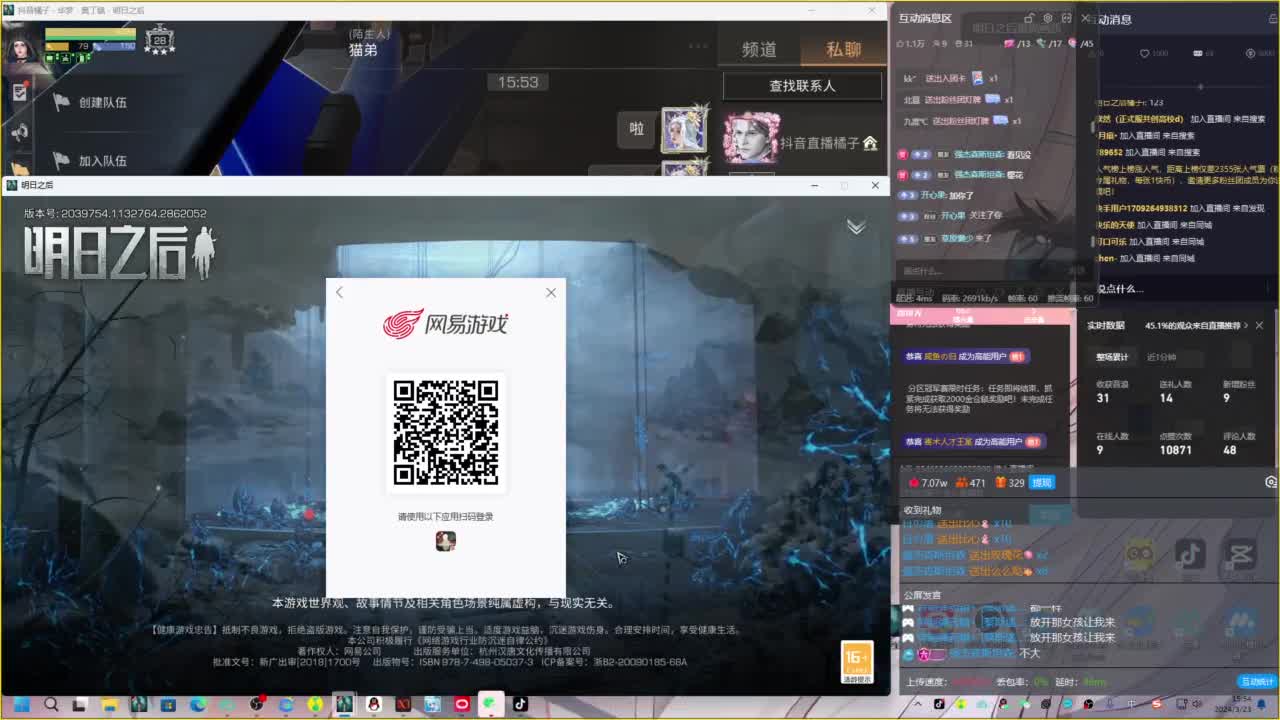Click the comment input field in 互动消息区
Image resolution: width=1280 pixels, height=720 pixels.
(x=990, y=271)
